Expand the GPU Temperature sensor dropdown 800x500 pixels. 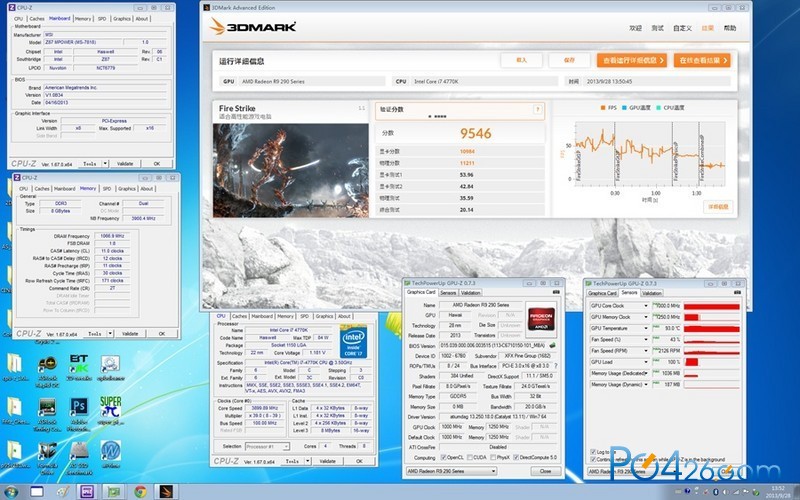[x=646, y=328]
